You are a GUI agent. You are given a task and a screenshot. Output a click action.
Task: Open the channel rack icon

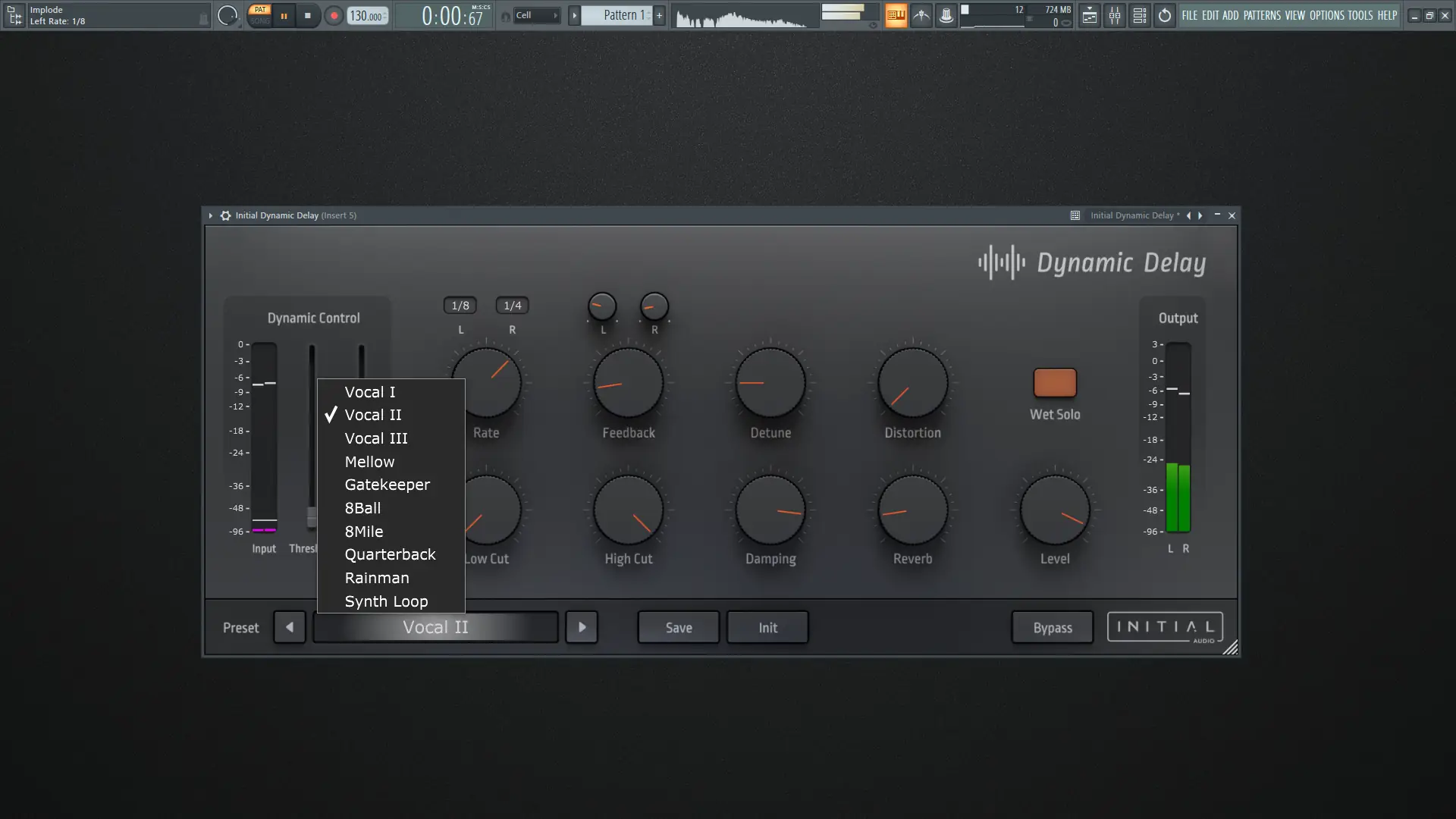coord(1139,15)
